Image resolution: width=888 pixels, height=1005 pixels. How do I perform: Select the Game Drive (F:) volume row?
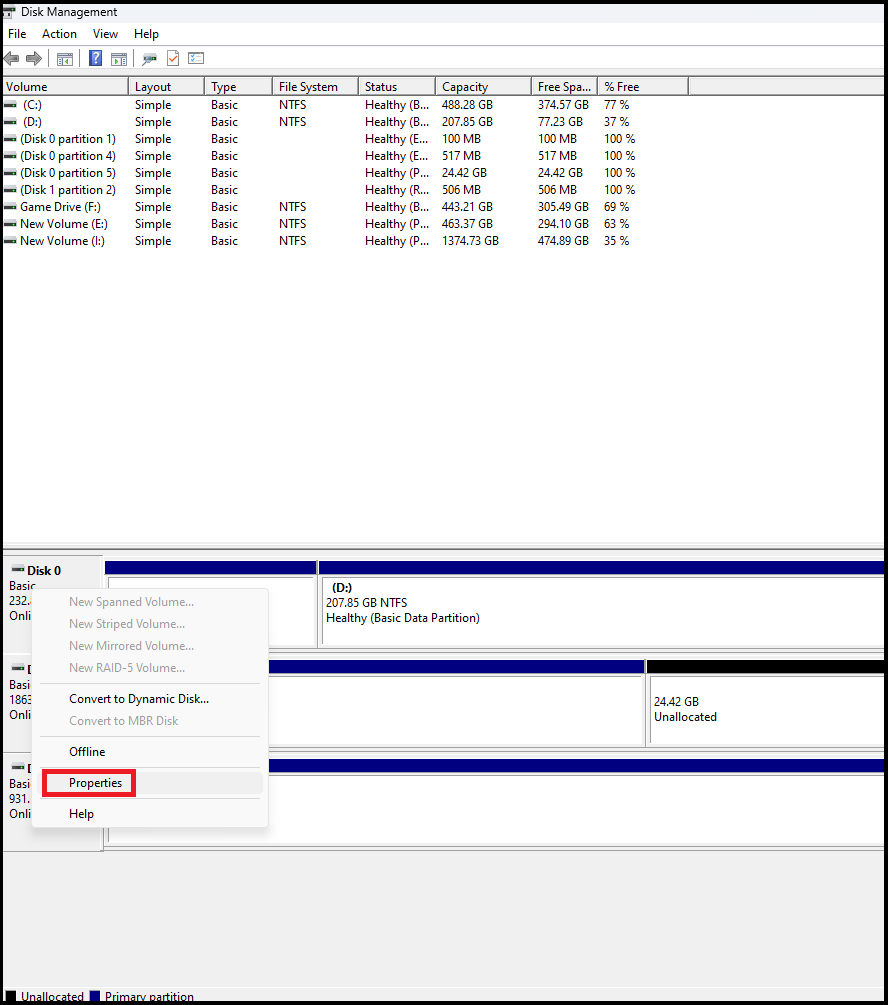coord(60,207)
